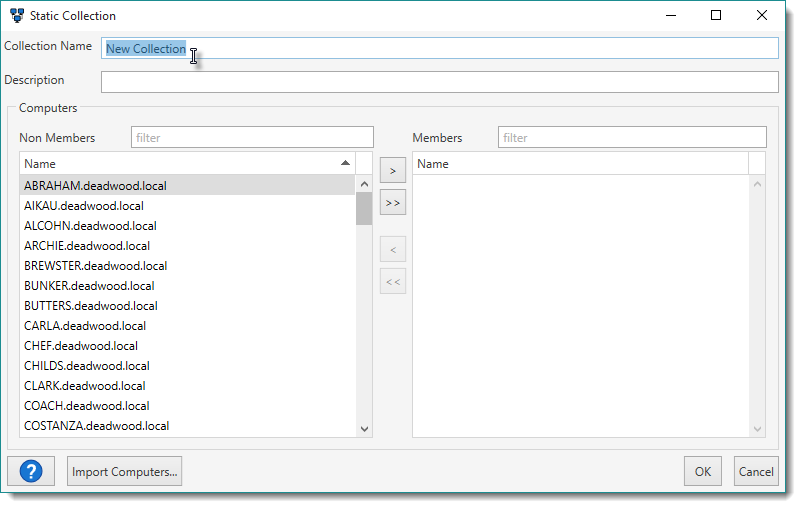Add selected computer with the > button
Viewport: 801px width, 508px height.
pos(393,171)
